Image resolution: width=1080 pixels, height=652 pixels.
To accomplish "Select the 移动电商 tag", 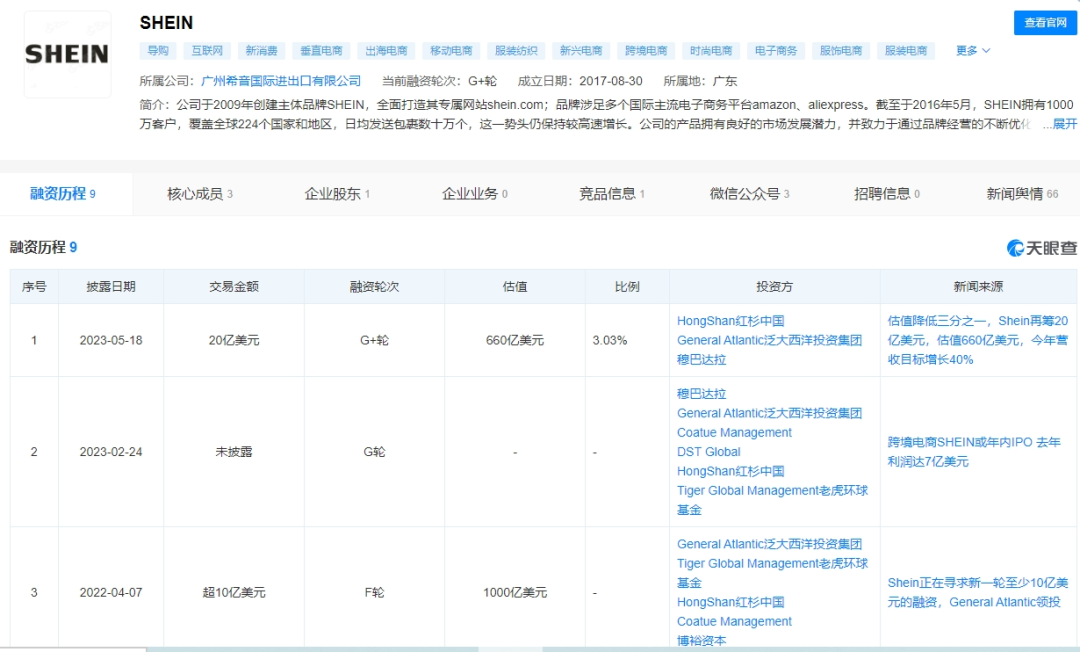I will (x=451, y=51).
